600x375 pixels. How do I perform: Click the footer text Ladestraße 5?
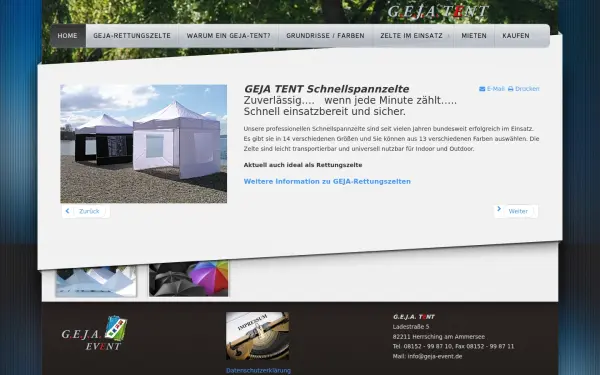(x=411, y=327)
